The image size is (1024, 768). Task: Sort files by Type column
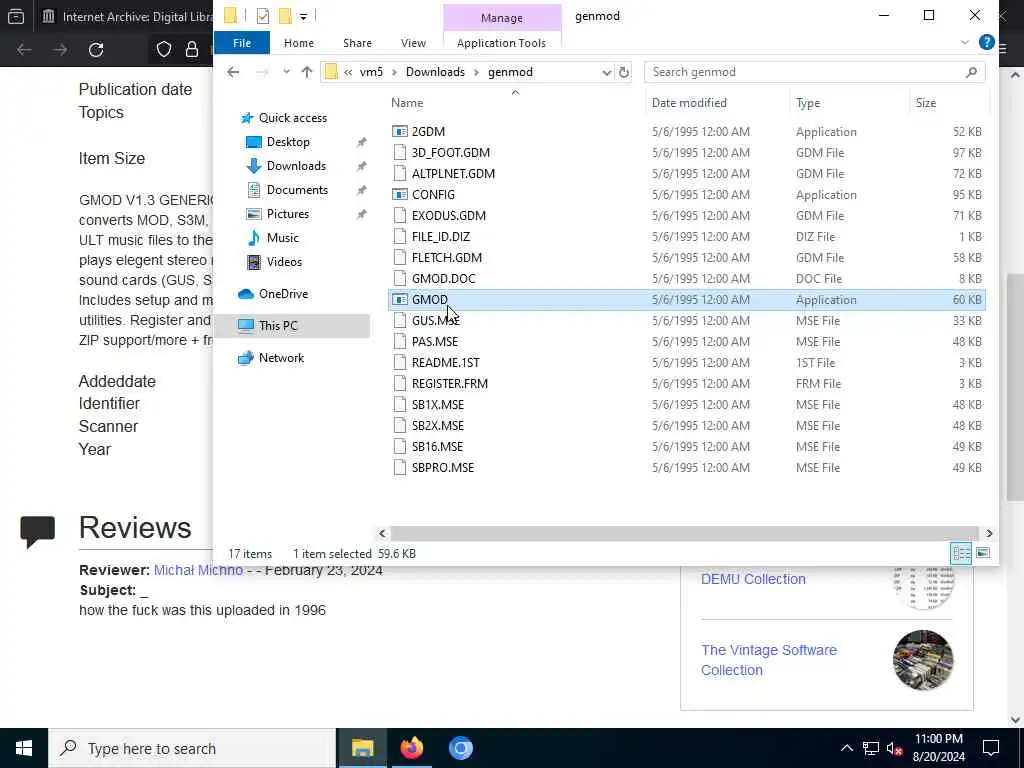click(808, 103)
